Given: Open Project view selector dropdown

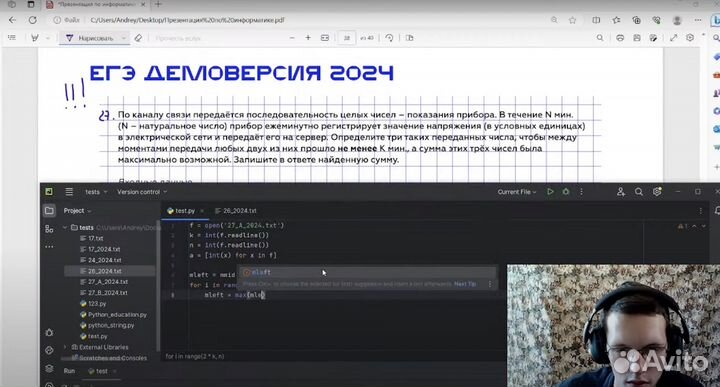Looking at the screenshot, I should tap(77, 211).
